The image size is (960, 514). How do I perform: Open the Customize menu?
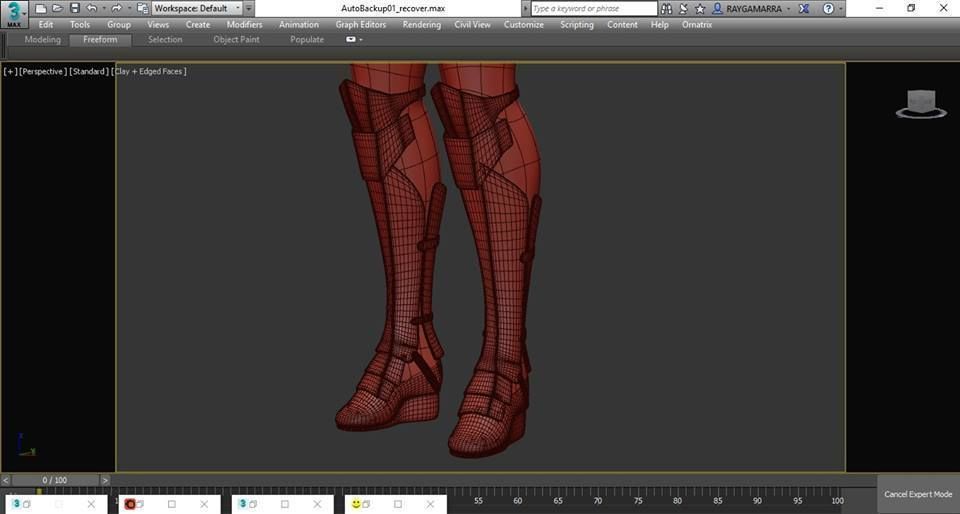click(x=523, y=24)
